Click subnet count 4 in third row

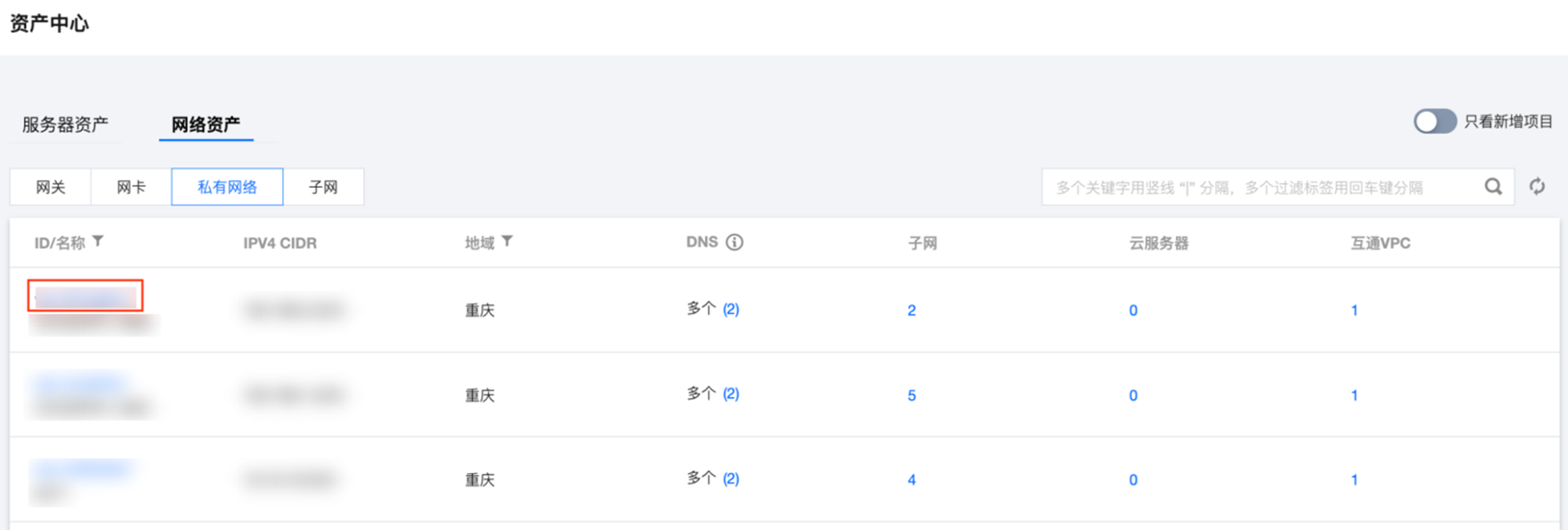pos(911,479)
